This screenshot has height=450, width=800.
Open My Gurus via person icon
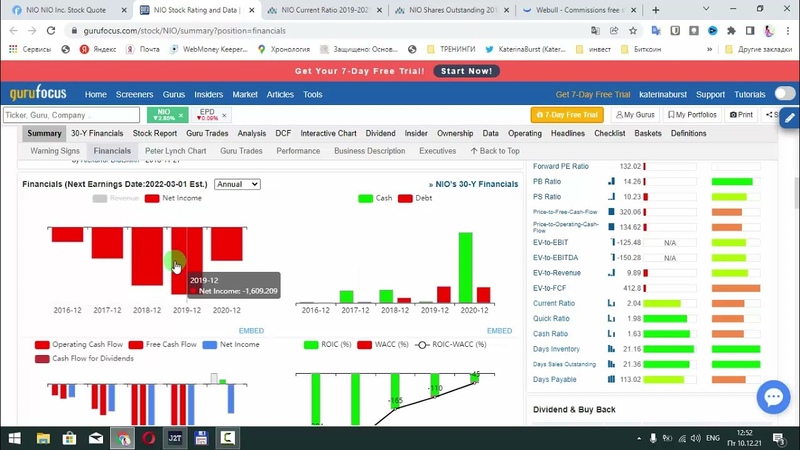(634, 115)
